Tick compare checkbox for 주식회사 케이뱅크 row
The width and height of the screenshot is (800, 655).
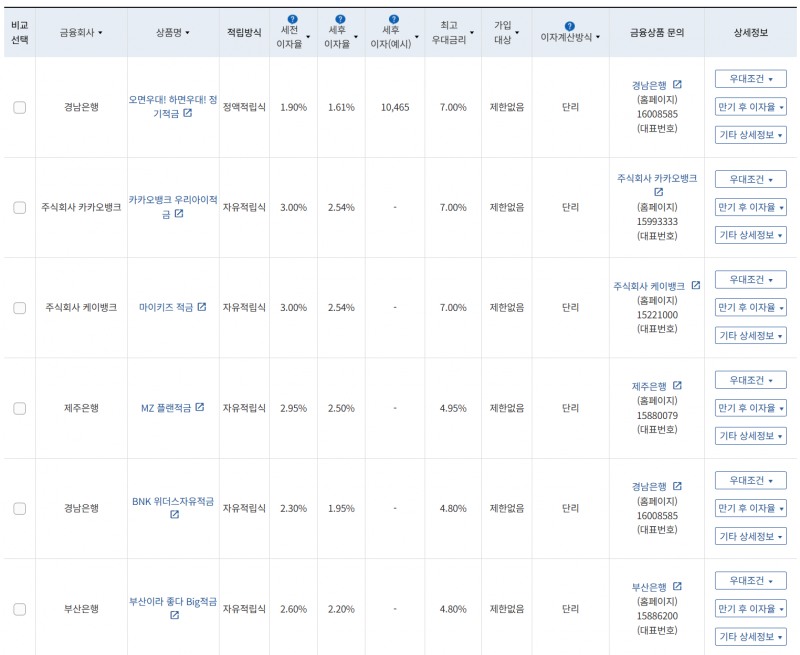19,308
